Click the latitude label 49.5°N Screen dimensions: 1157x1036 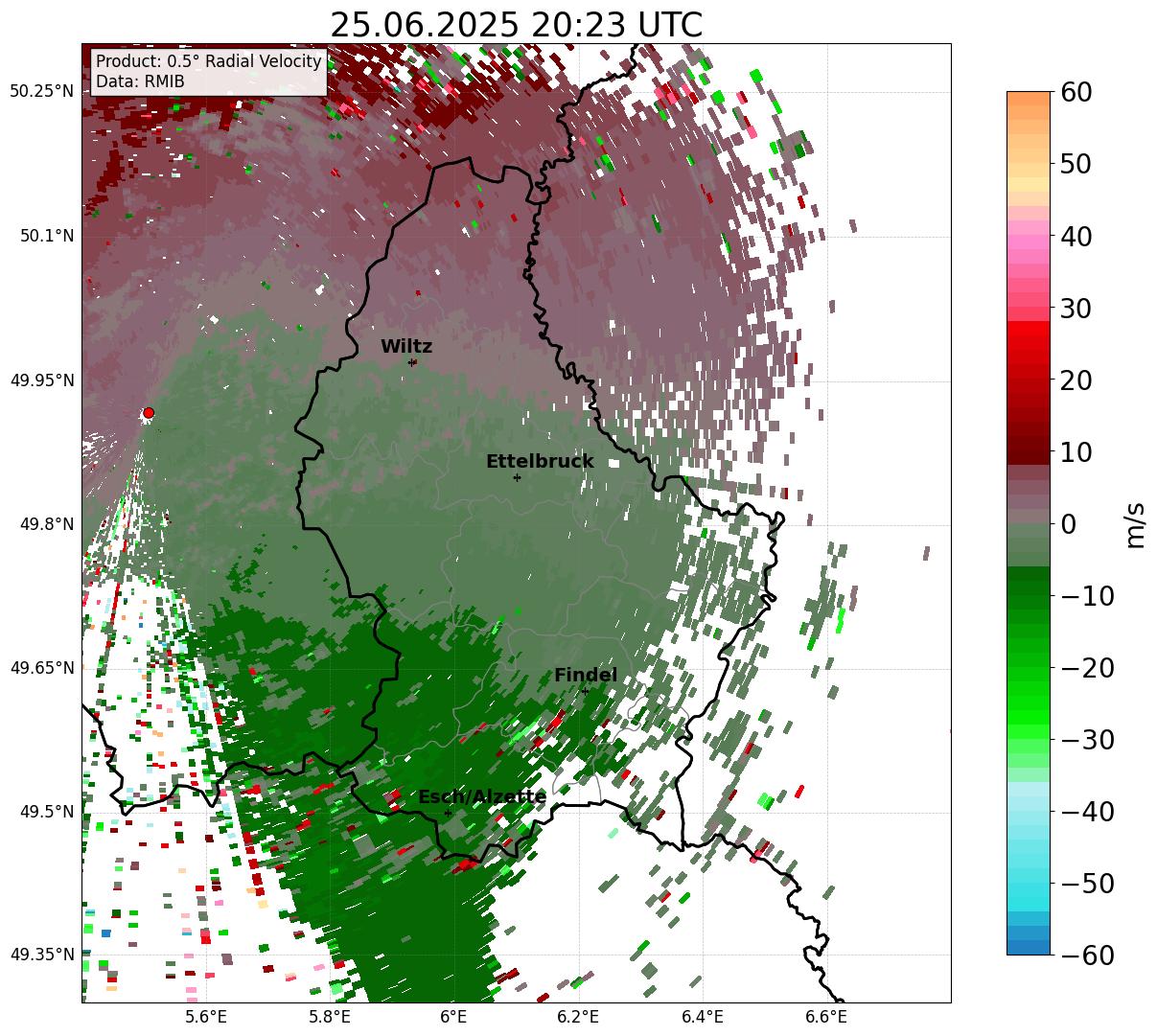[46, 812]
